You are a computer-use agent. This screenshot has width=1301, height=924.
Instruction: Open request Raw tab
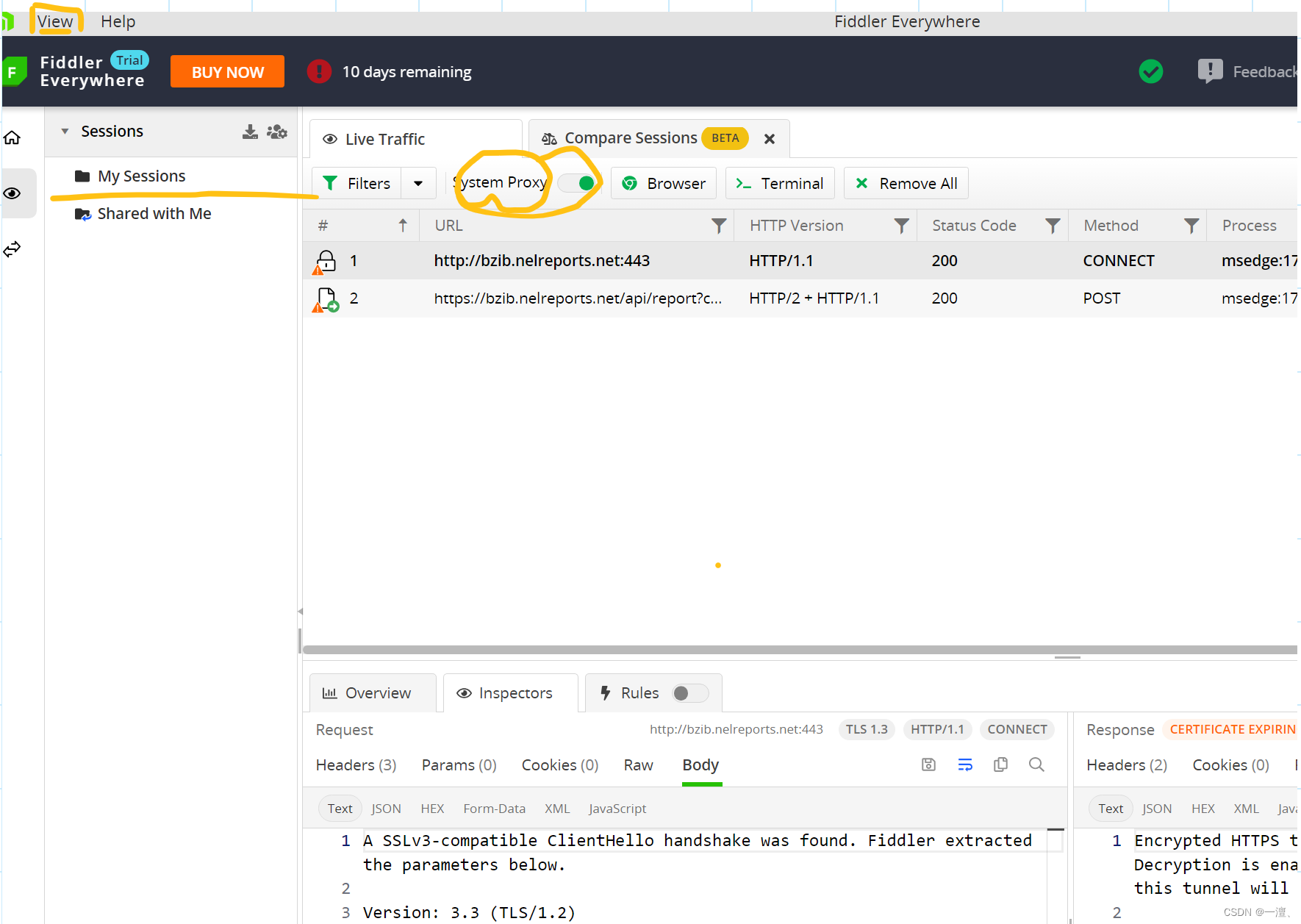(638, 765)
